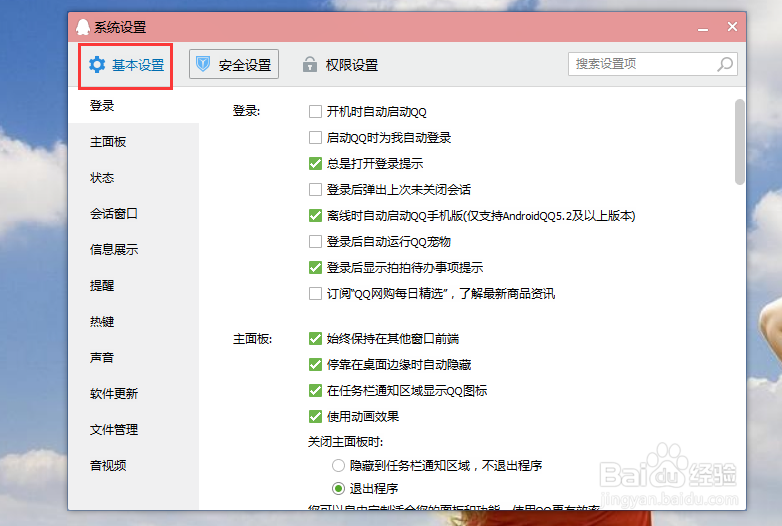Screen dimensions: 782x526
Task: Select 退出程序 radio option
Action: click(338, 489)
